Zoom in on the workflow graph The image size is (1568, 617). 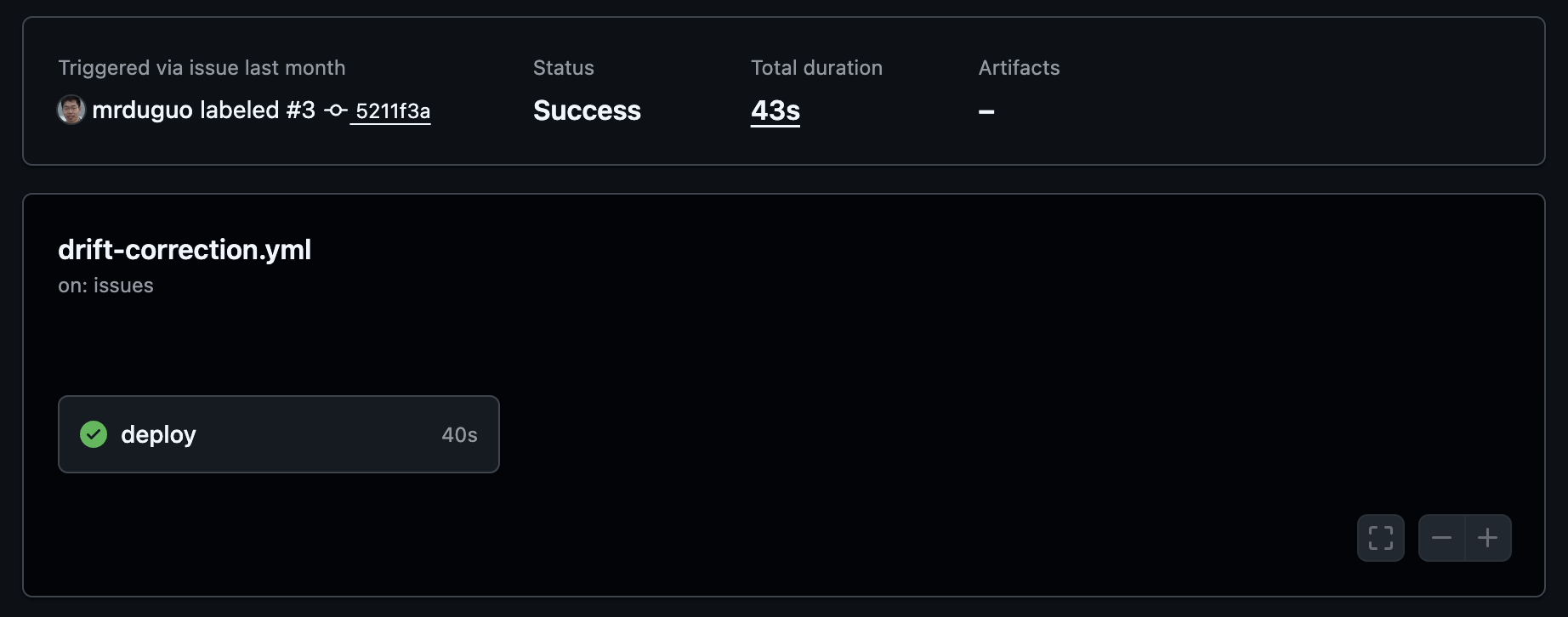click(x=1487, y=538)
